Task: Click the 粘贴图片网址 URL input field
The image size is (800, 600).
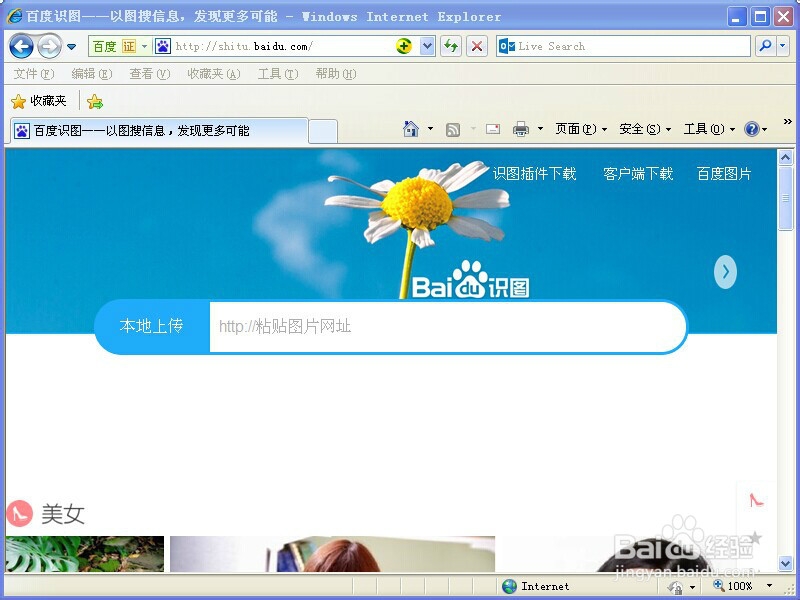Action: [x=446, y=327]
